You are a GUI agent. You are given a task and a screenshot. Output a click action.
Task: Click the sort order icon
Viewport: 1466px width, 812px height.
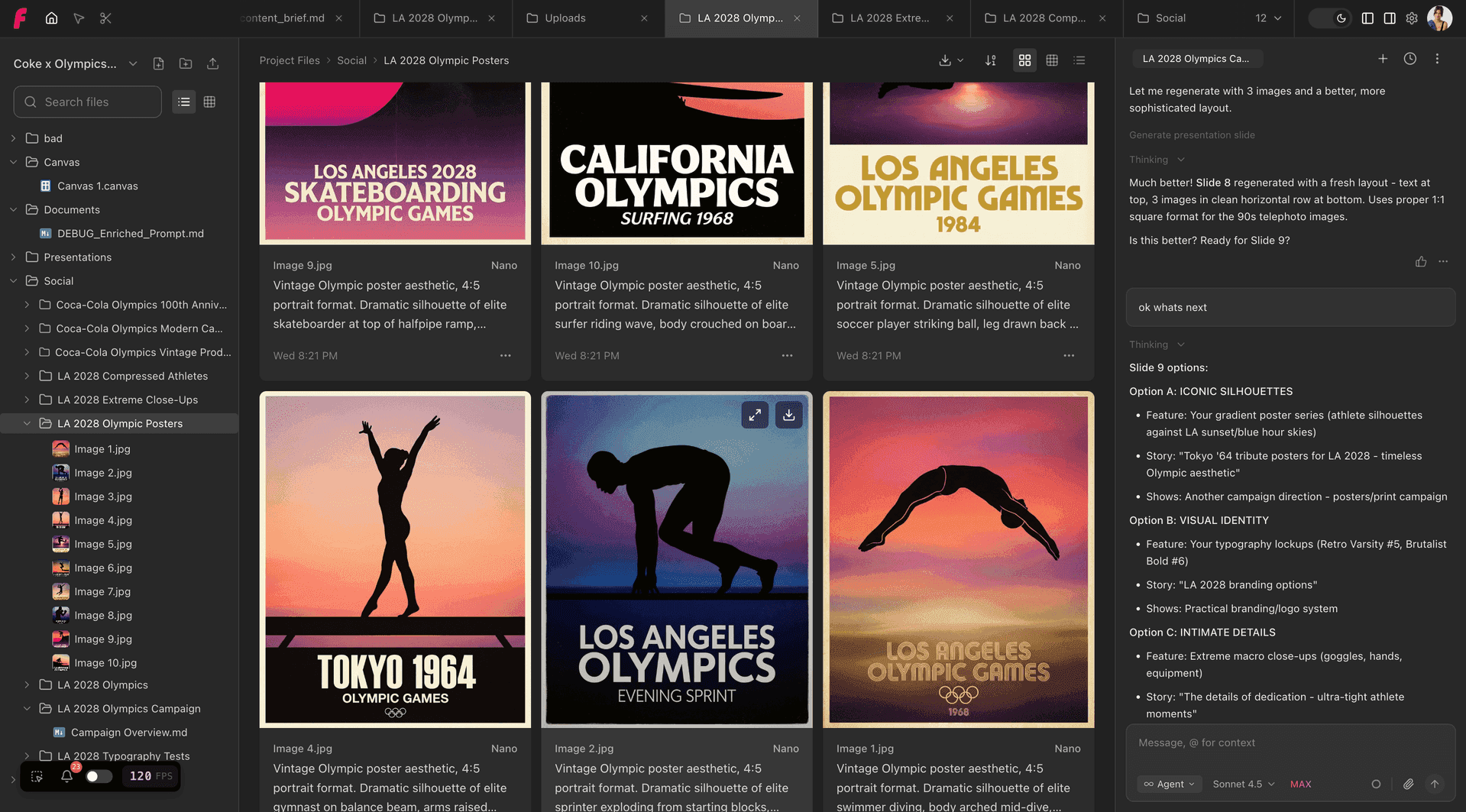click(990, 60)
